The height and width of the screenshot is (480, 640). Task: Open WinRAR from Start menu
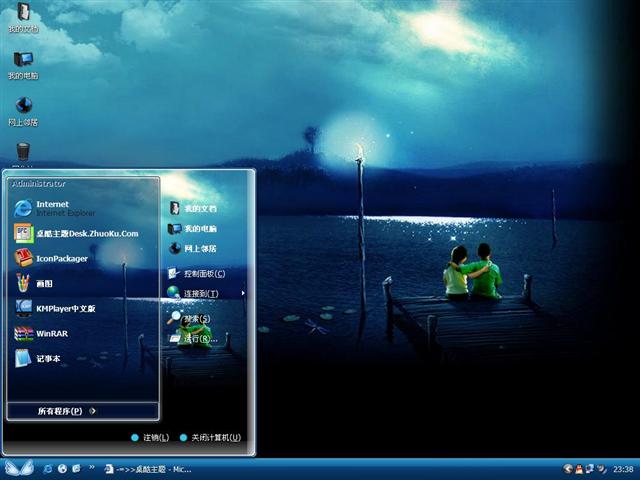click(x=83, y=333)
